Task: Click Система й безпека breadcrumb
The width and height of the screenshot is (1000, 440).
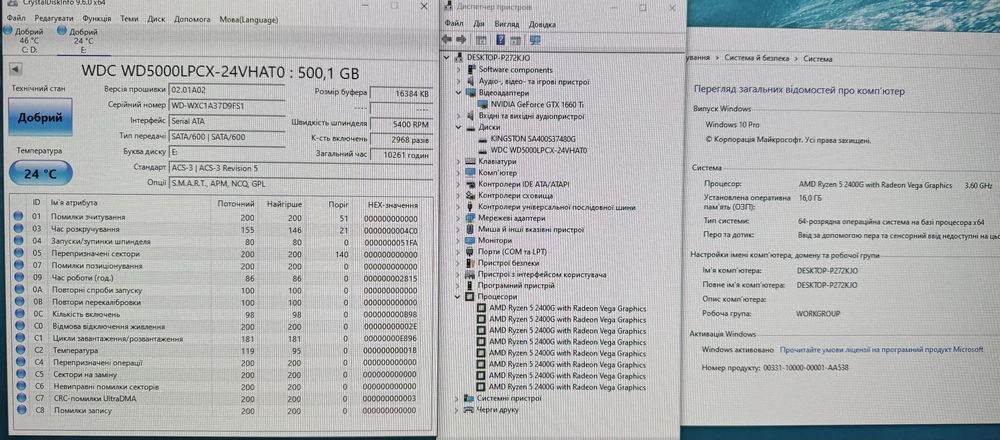Action: 758,58
